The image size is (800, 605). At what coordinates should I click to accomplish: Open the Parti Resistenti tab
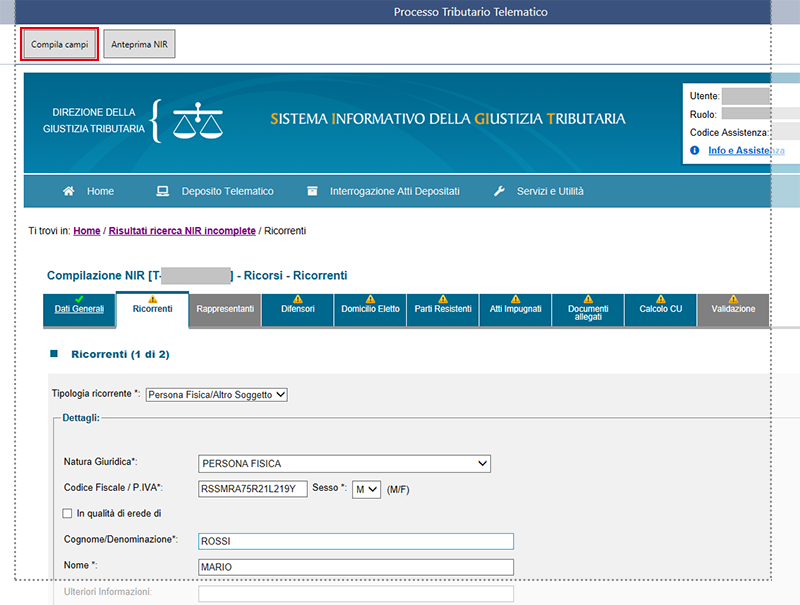(x=443, y=310)
